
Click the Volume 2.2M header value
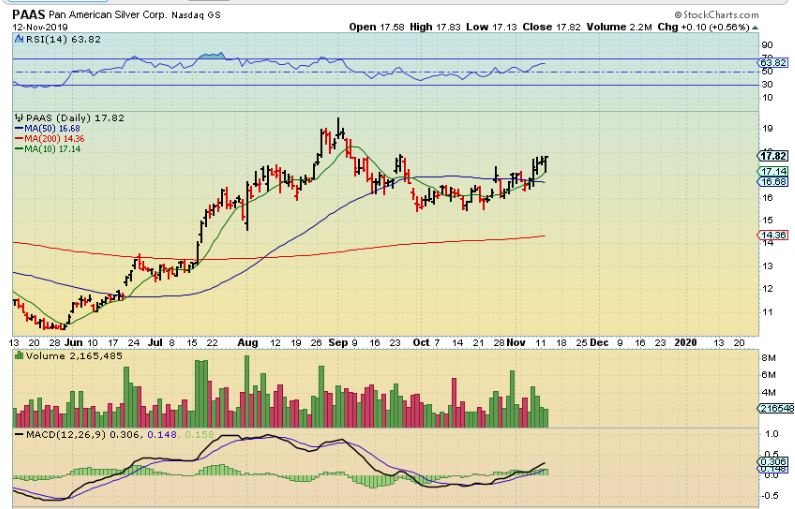coord(619,27)
